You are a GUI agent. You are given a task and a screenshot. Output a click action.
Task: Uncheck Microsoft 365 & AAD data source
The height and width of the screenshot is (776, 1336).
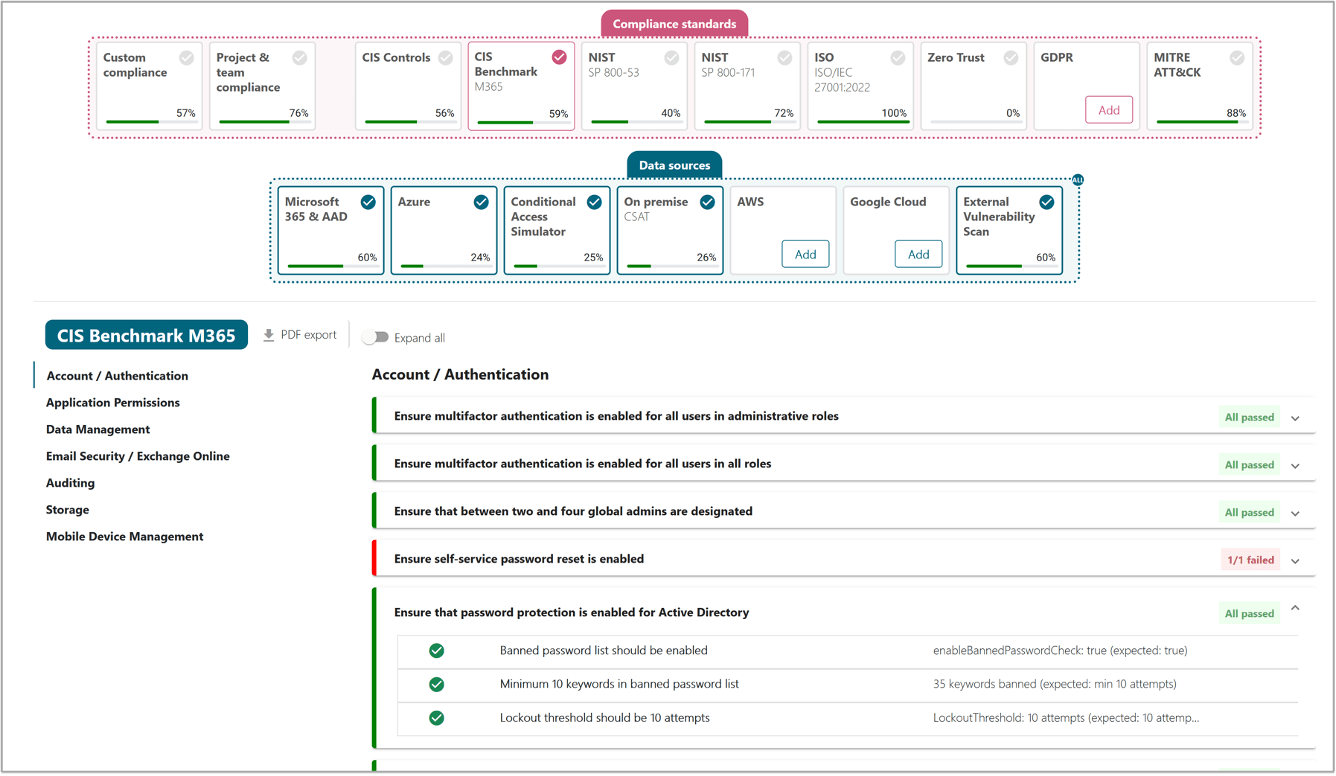pyautogui.click(x=368, y=202)
